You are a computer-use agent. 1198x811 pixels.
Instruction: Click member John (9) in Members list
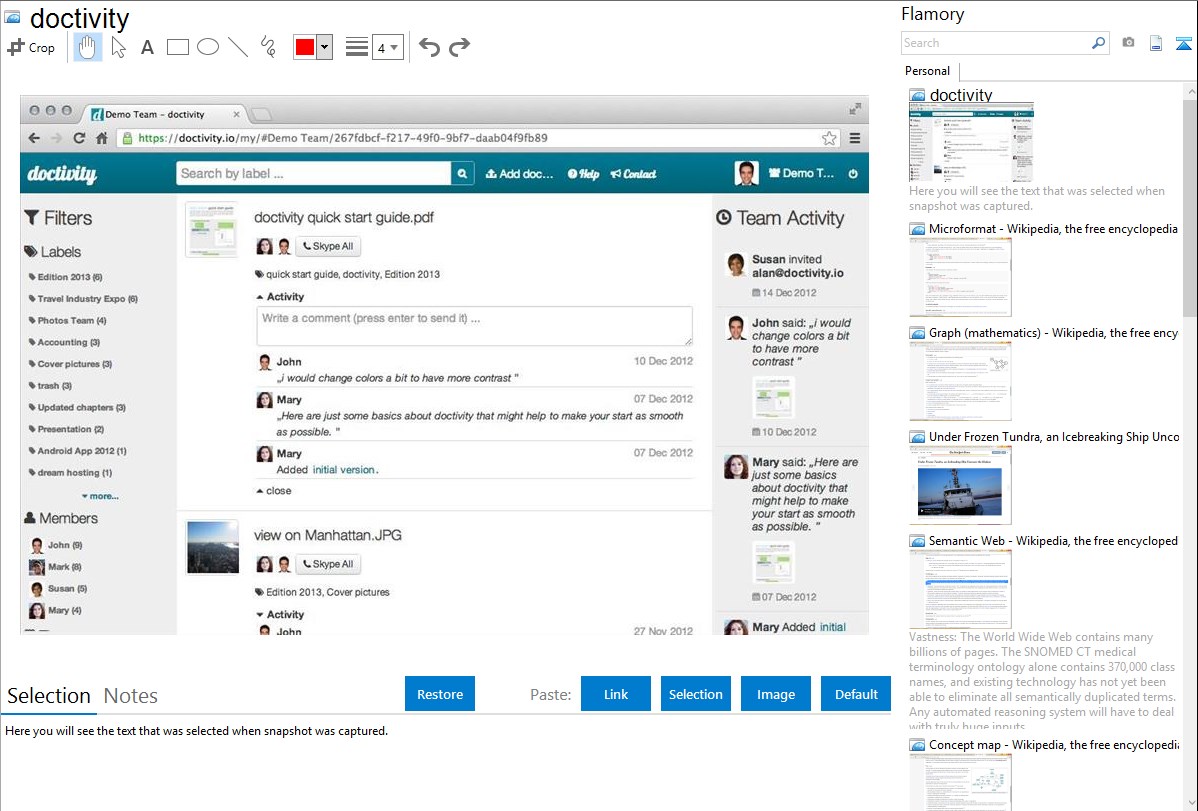(56, 545)
